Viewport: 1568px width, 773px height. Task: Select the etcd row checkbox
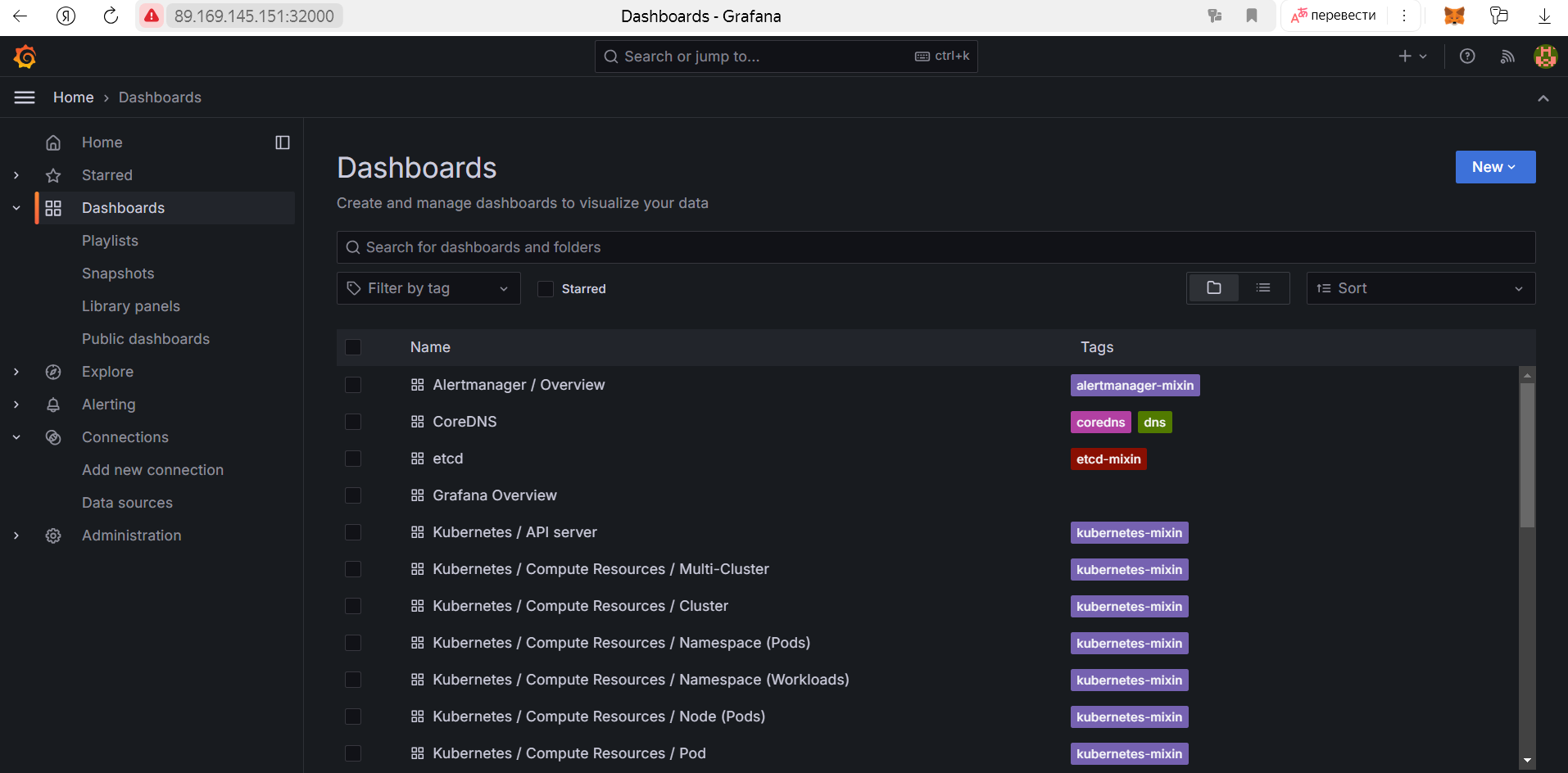353,459
